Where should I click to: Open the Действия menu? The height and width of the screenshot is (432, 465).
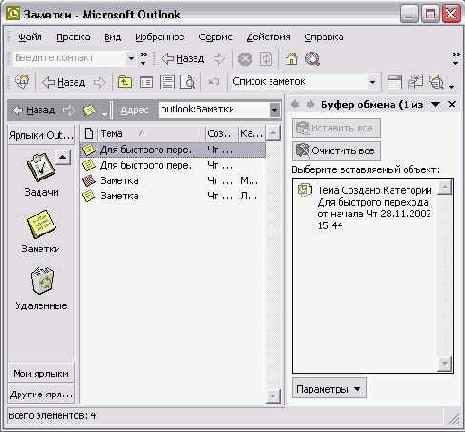(x=268, y=37)
